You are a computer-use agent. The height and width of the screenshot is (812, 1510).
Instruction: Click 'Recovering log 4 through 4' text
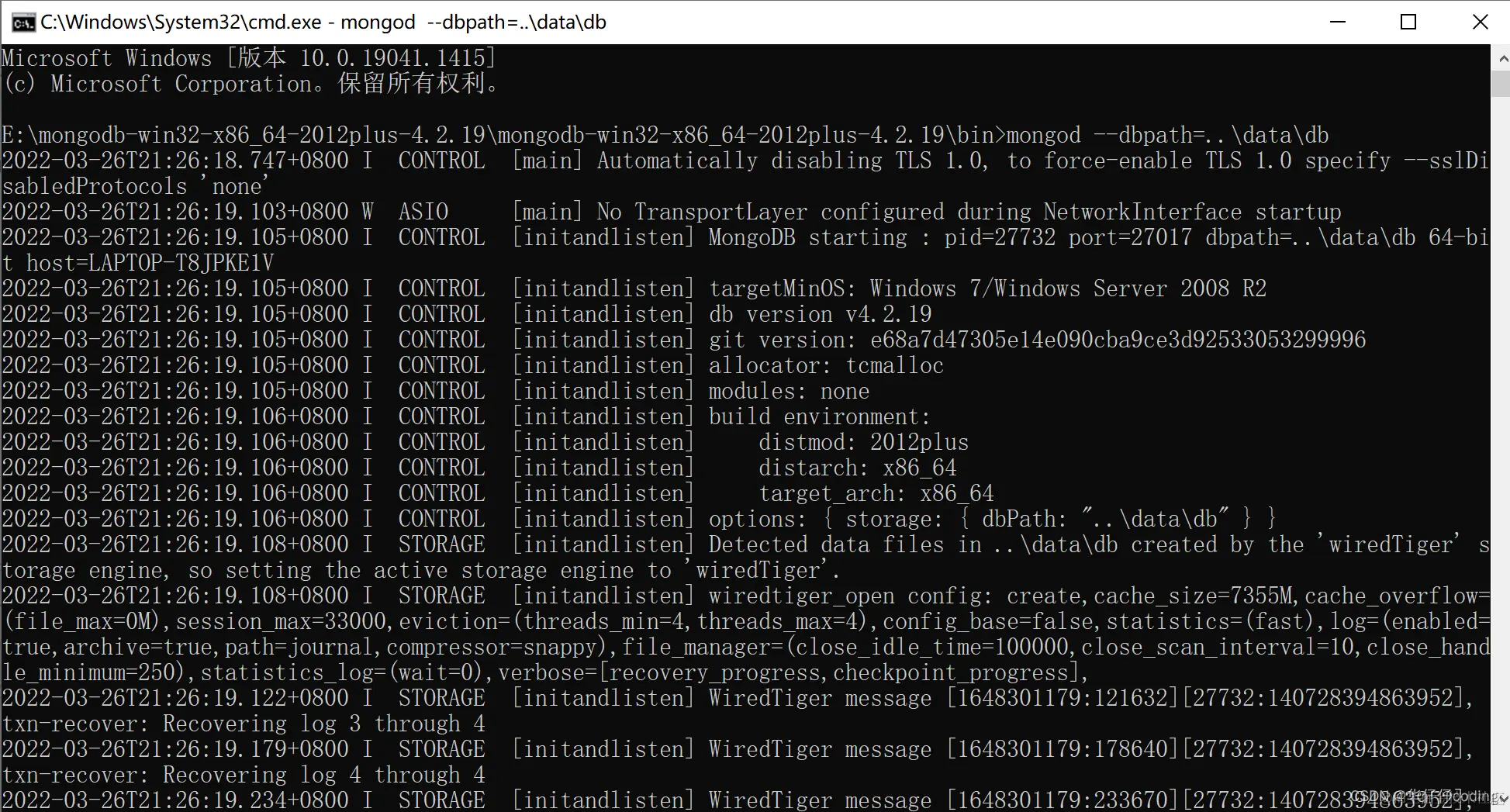point(323,775)
